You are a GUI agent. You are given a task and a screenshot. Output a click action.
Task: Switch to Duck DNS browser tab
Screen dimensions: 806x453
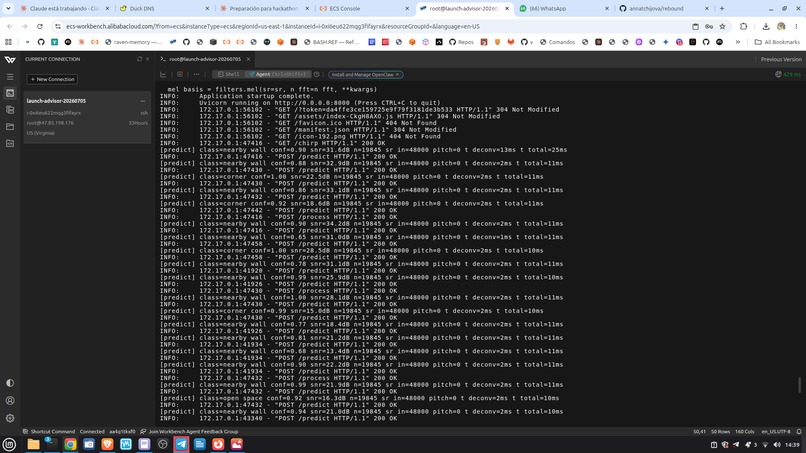[x=164, y=9]
